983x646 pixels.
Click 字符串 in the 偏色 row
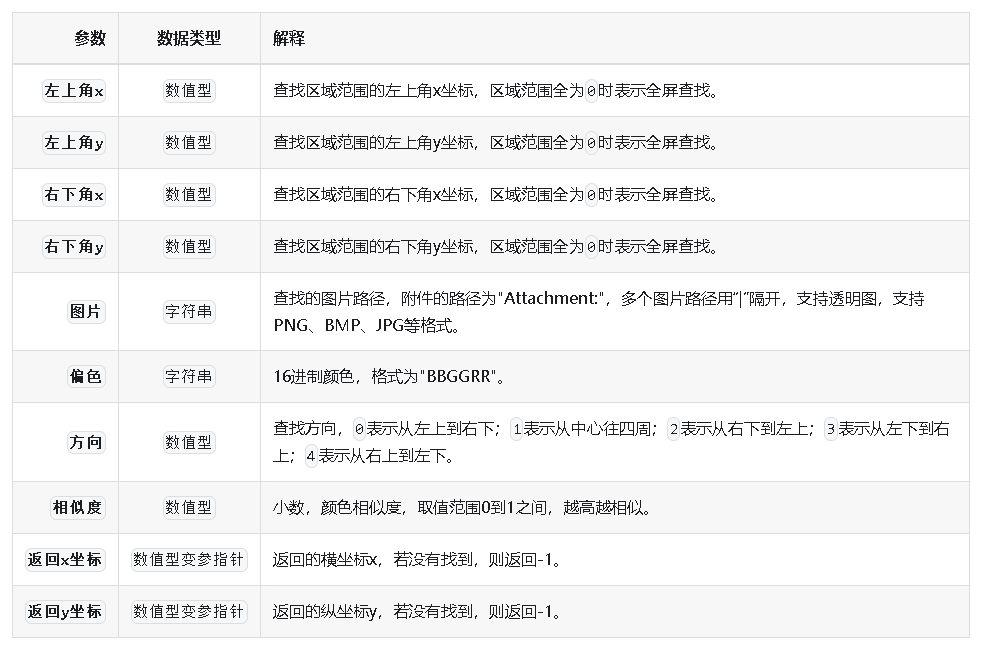pyautogui.click(x=189, y=376)
